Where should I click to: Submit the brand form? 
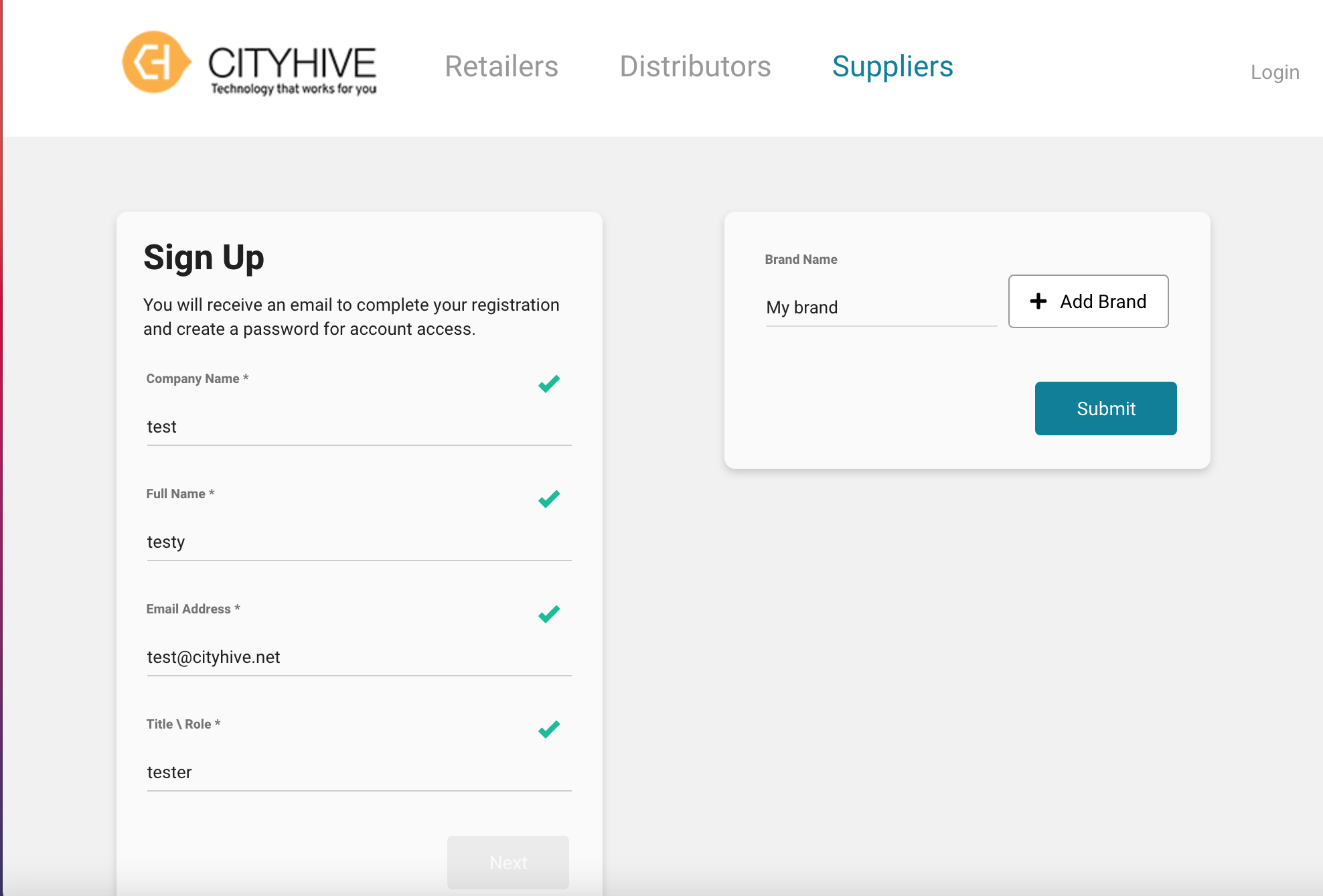(1106, 408)
